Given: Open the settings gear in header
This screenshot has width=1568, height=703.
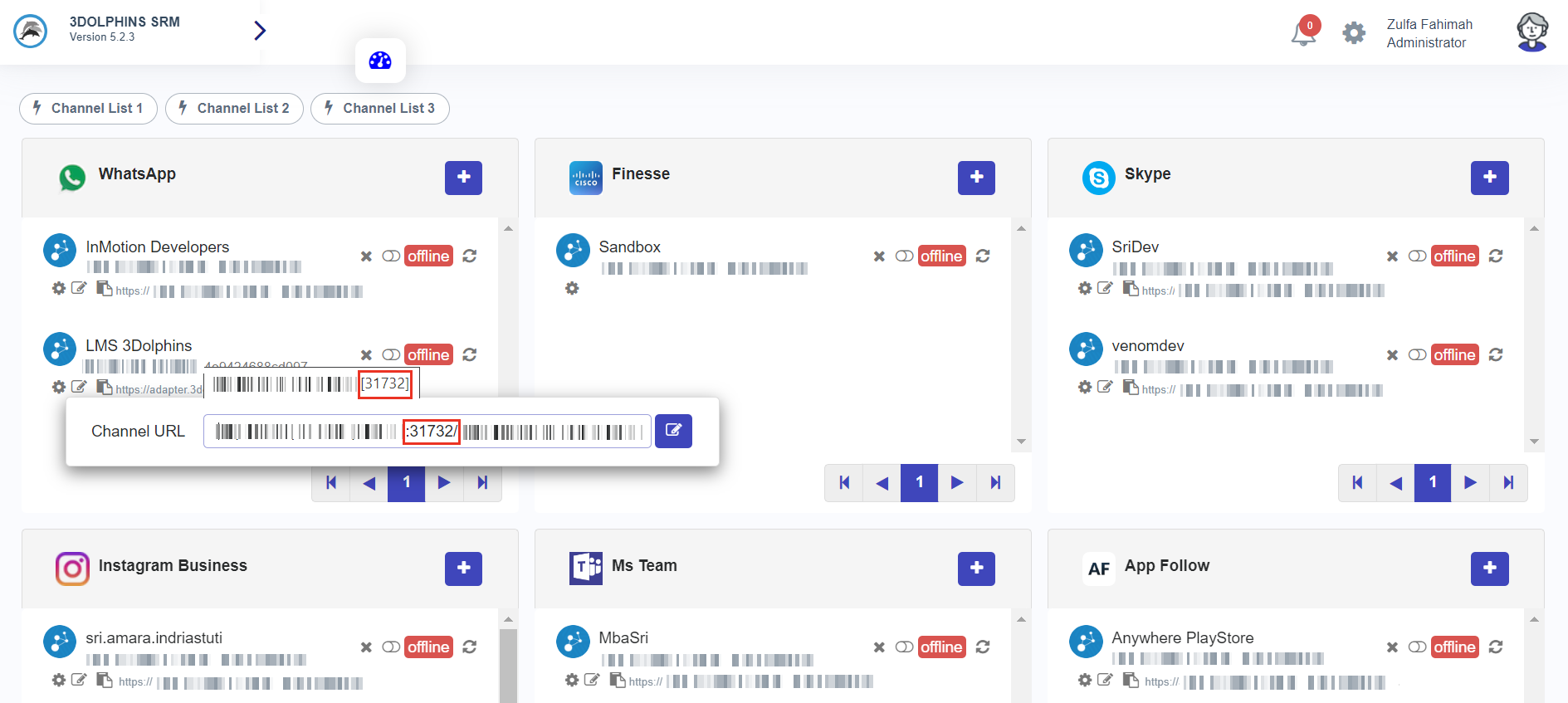Looking at the screenshot, I should pyautogui.click(x=1354, y=33).
